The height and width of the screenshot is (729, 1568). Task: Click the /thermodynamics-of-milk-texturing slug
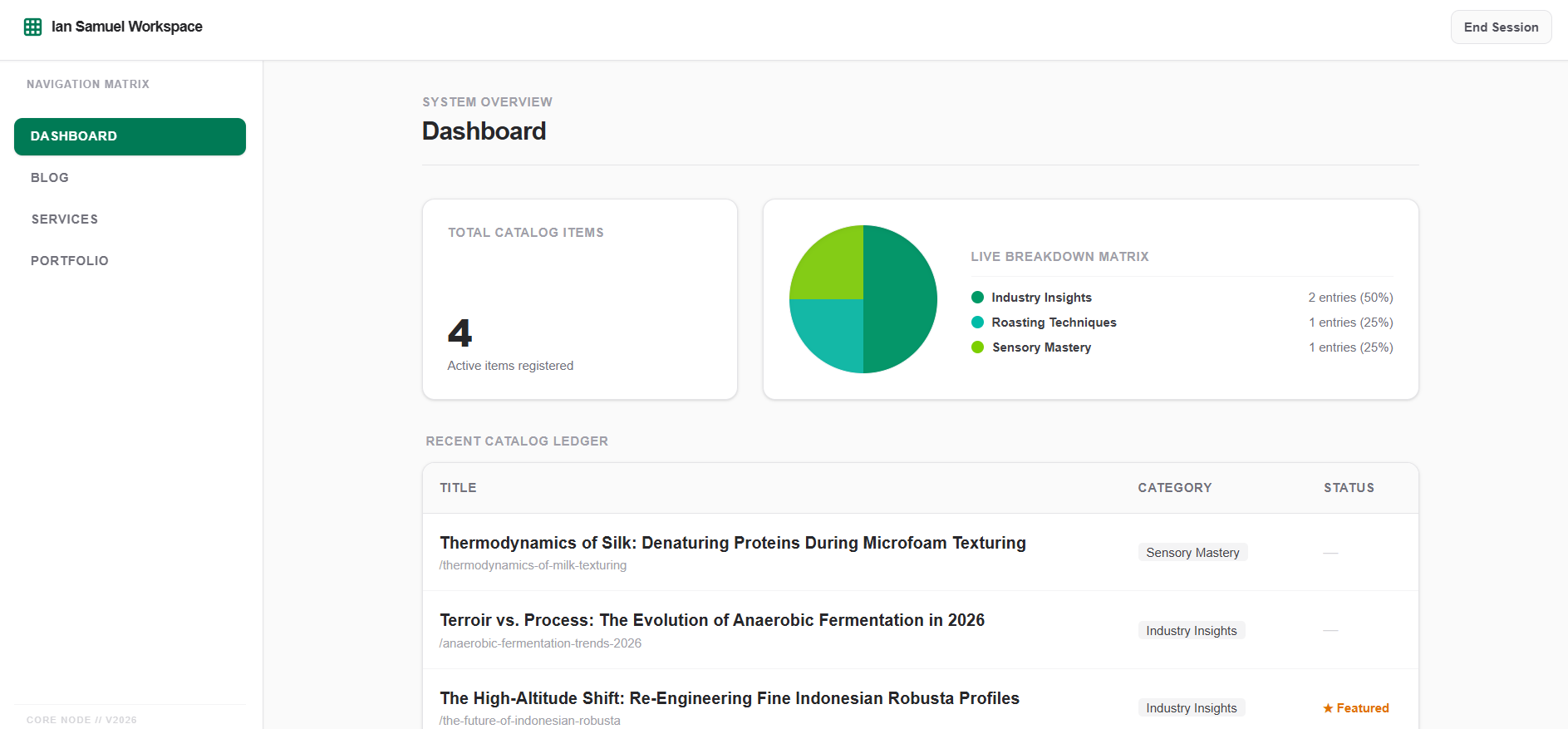(533, 565)
